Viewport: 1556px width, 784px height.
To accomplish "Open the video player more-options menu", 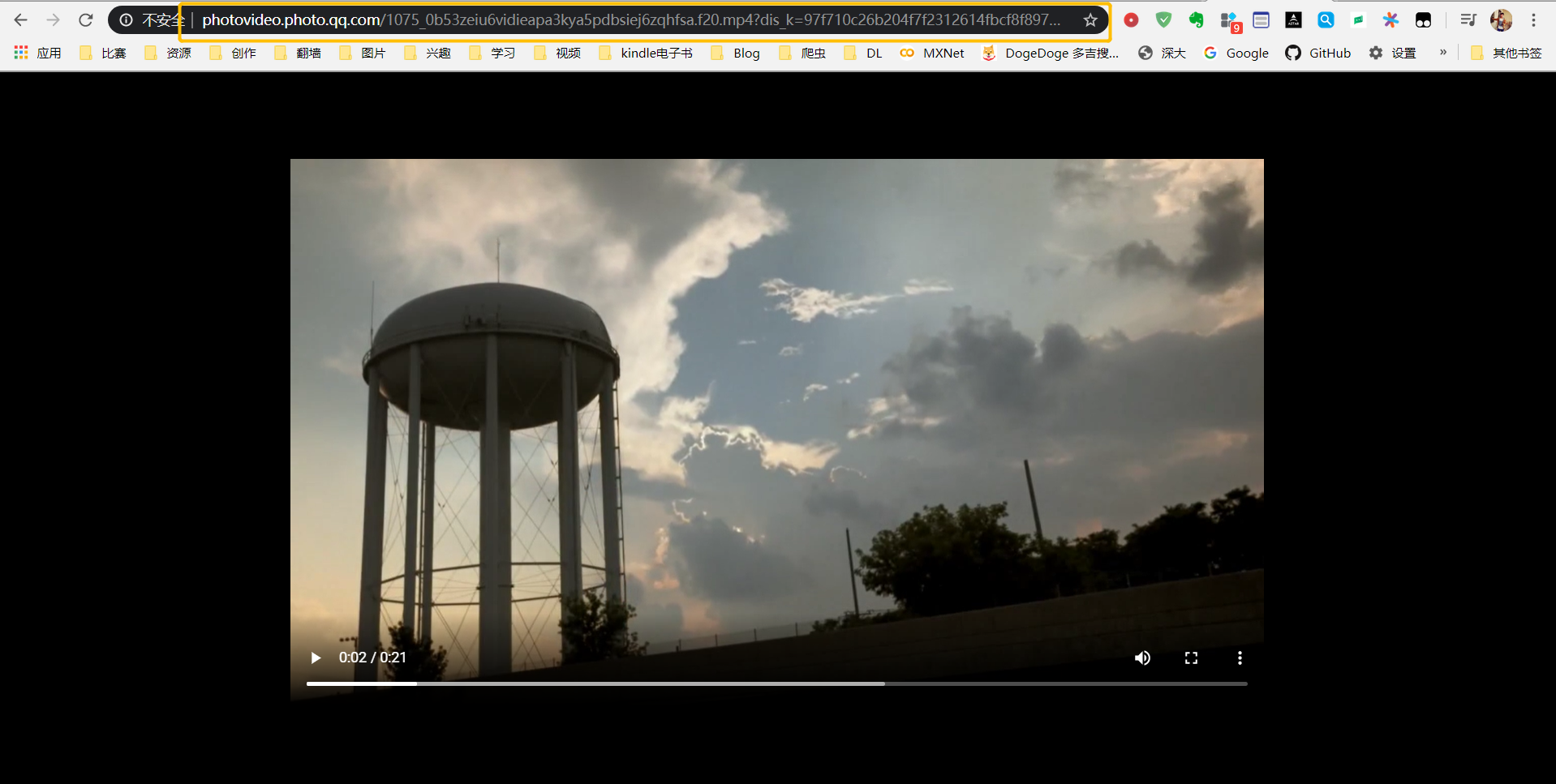I will click(x=1240, y=658).
